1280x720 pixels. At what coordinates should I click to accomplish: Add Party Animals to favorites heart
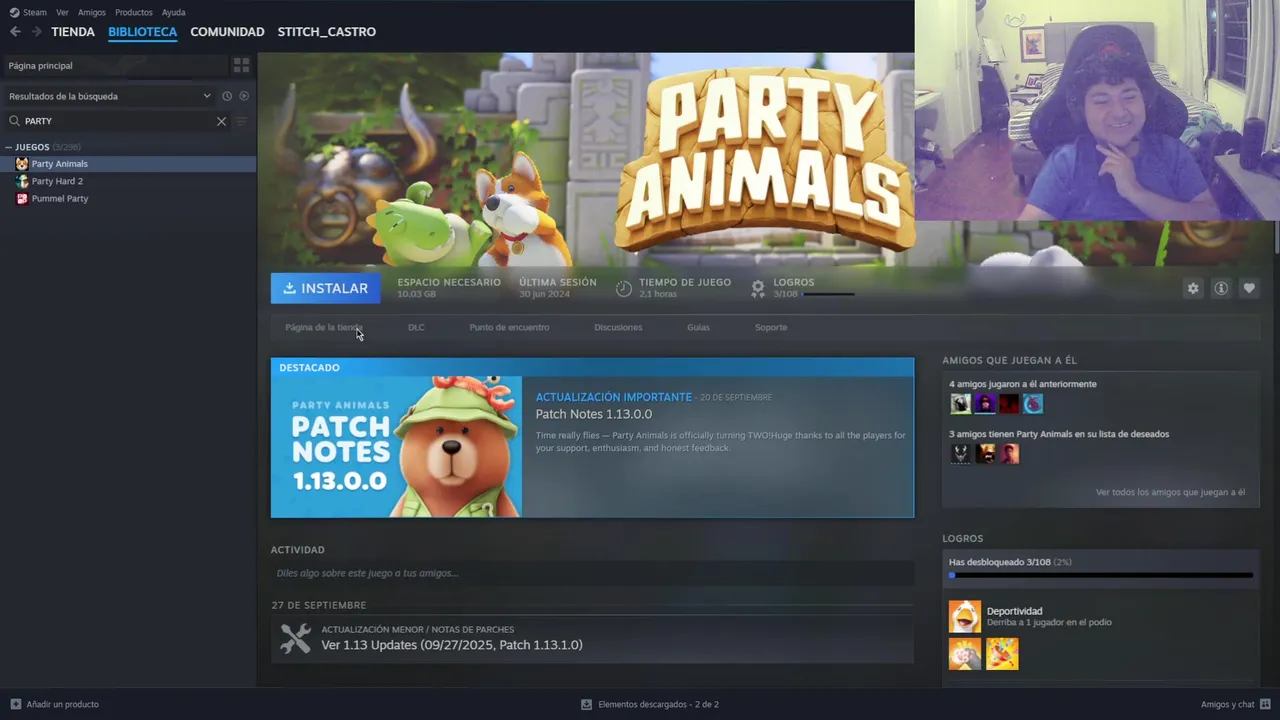1249,288
